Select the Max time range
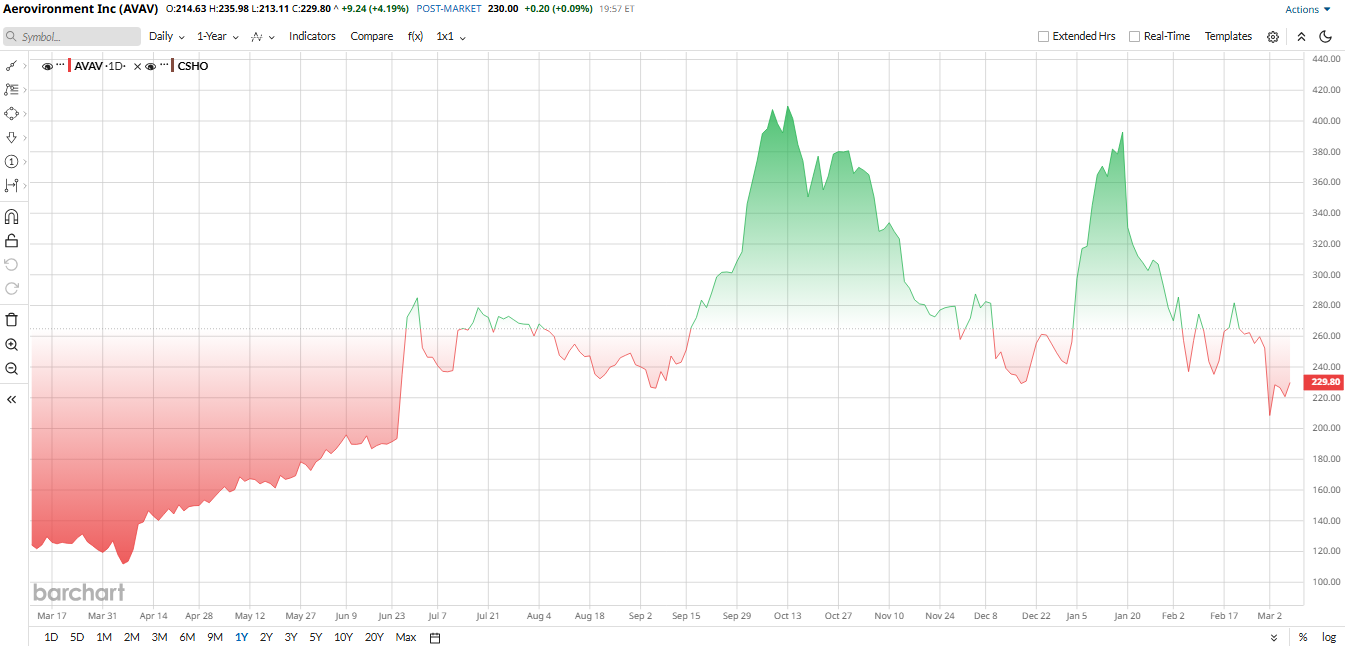The width and height of the screenshot is (1345, 646). pos(405,637)
